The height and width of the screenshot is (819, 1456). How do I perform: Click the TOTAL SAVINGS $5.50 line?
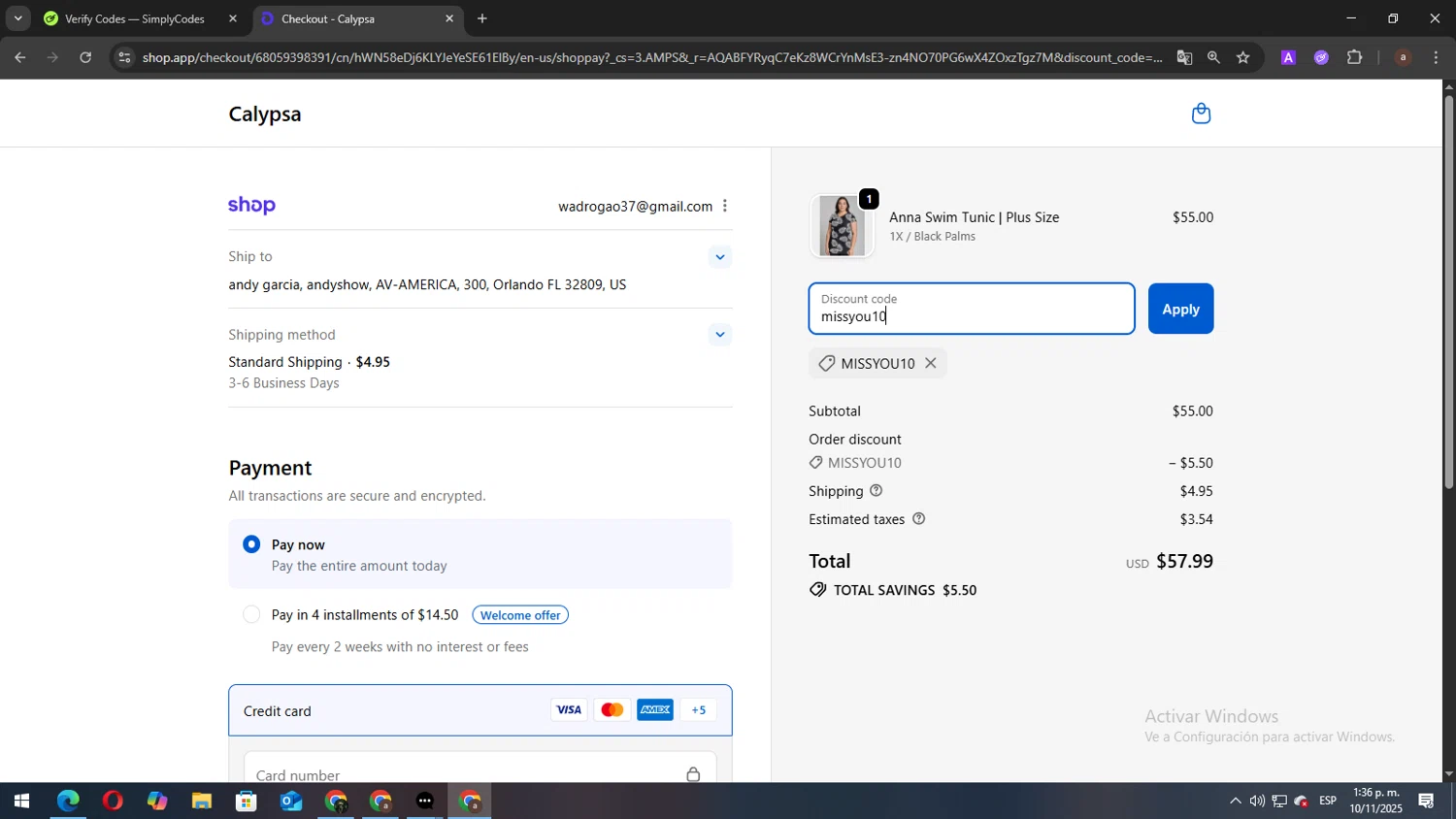click(893, 590)
